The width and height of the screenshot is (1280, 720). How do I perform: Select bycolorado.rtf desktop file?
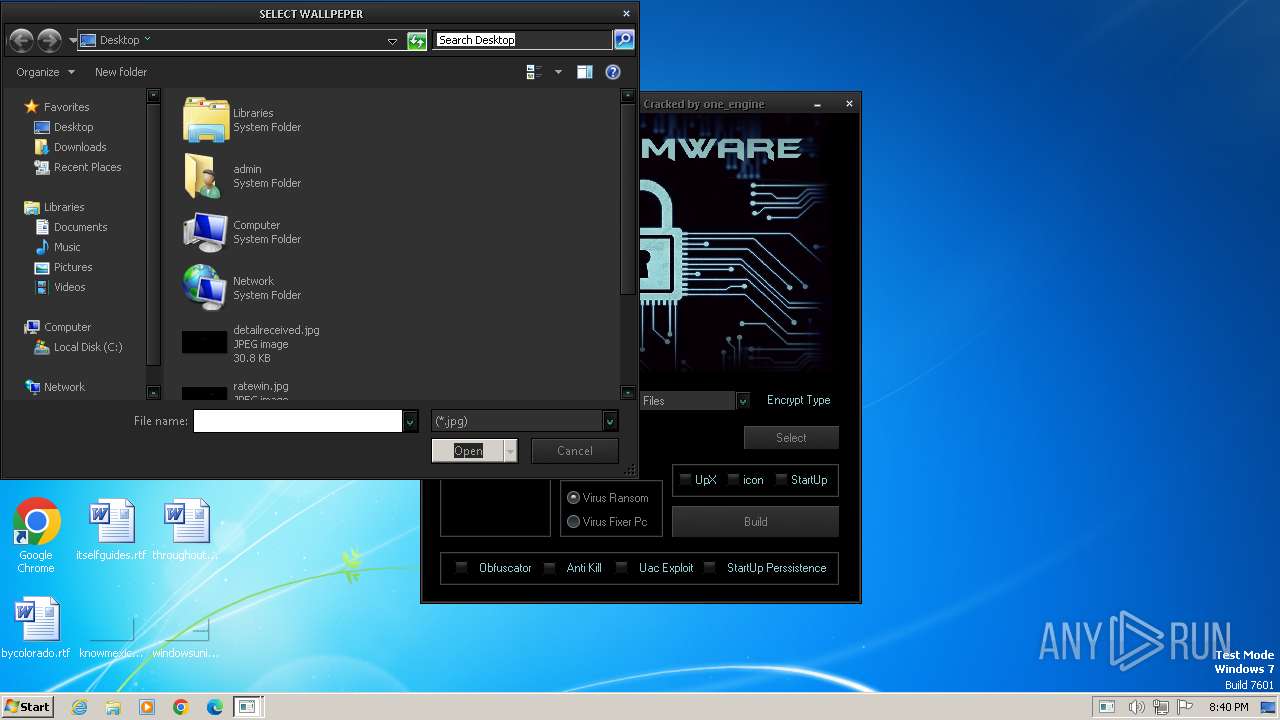[36, 628]
